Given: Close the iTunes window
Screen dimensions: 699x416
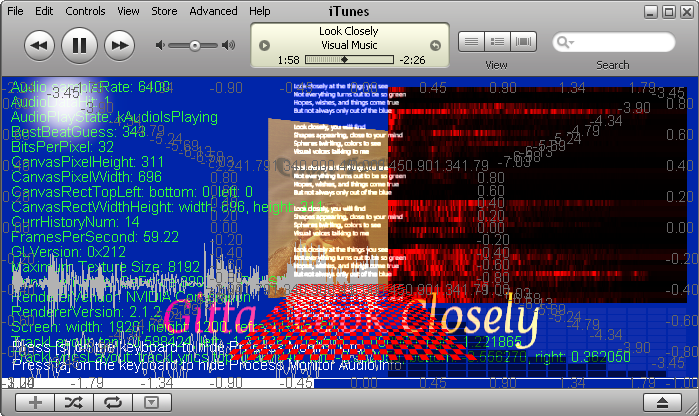Looking at the screenshot, I should pyautogui.click(x=687, y=12).
